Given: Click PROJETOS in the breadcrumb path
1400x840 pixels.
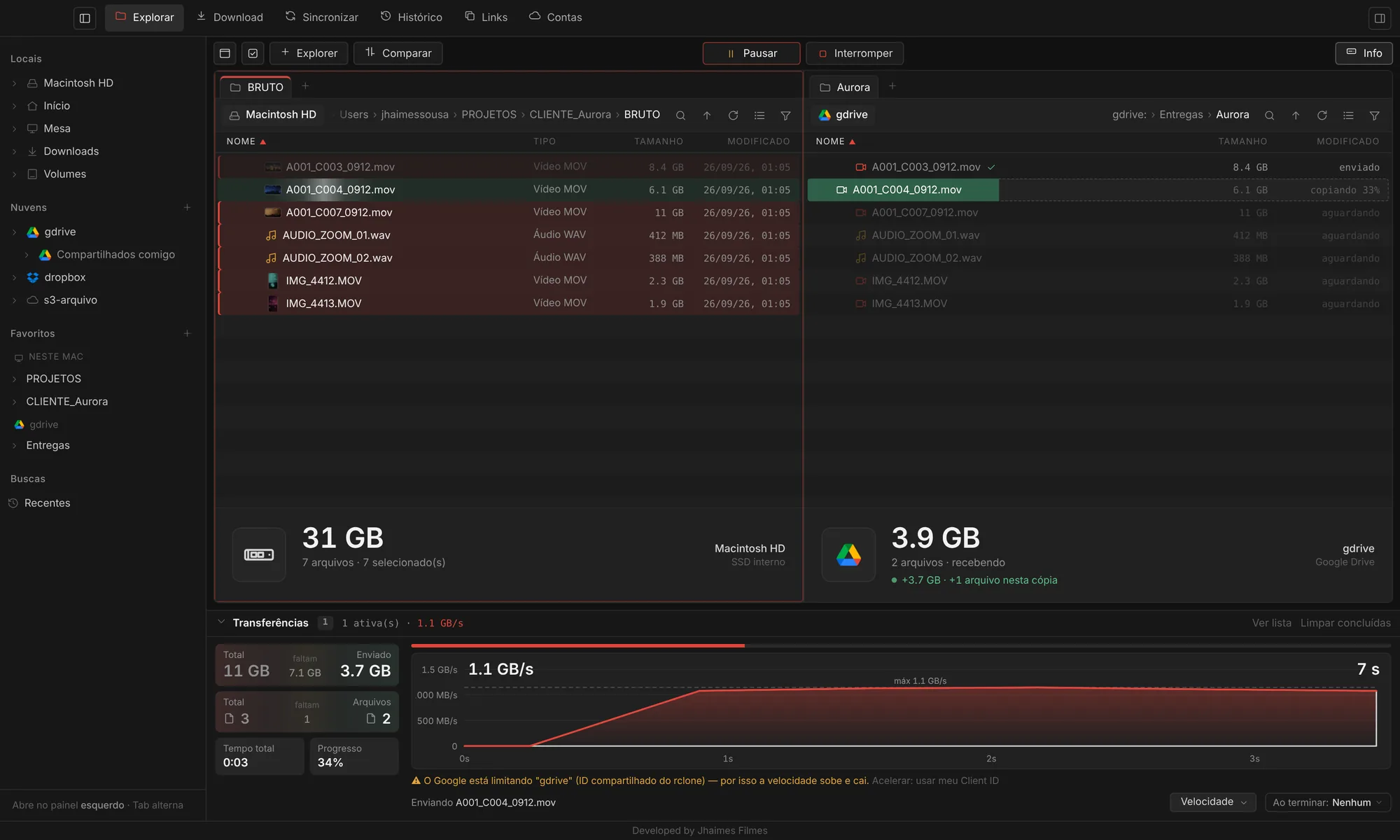Looking at the screenshot, I should point(489,115).
